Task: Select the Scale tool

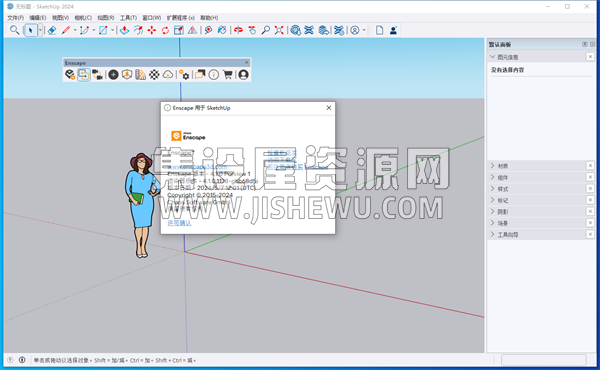Action: click(x=179, y=30)
